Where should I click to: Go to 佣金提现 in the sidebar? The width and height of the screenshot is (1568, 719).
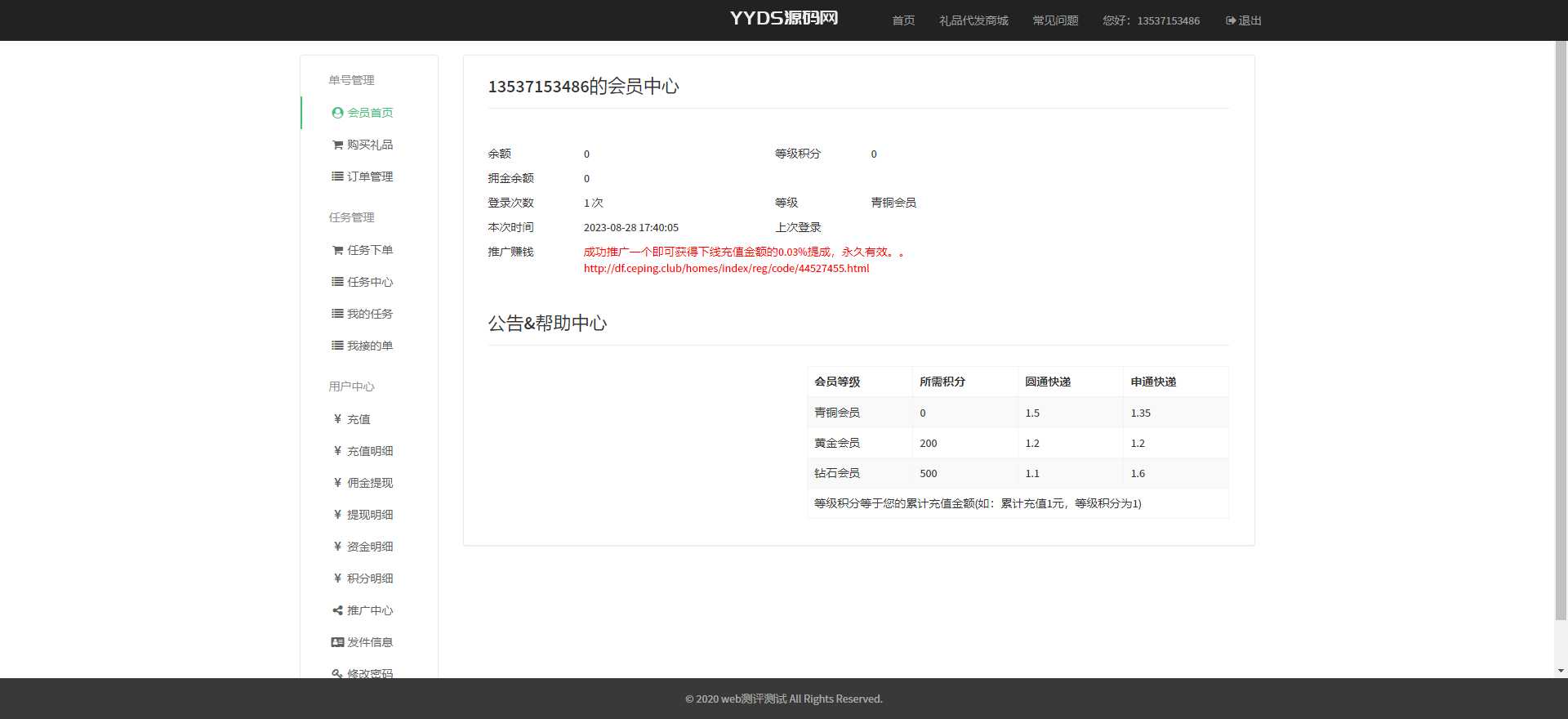pos(369,483)
